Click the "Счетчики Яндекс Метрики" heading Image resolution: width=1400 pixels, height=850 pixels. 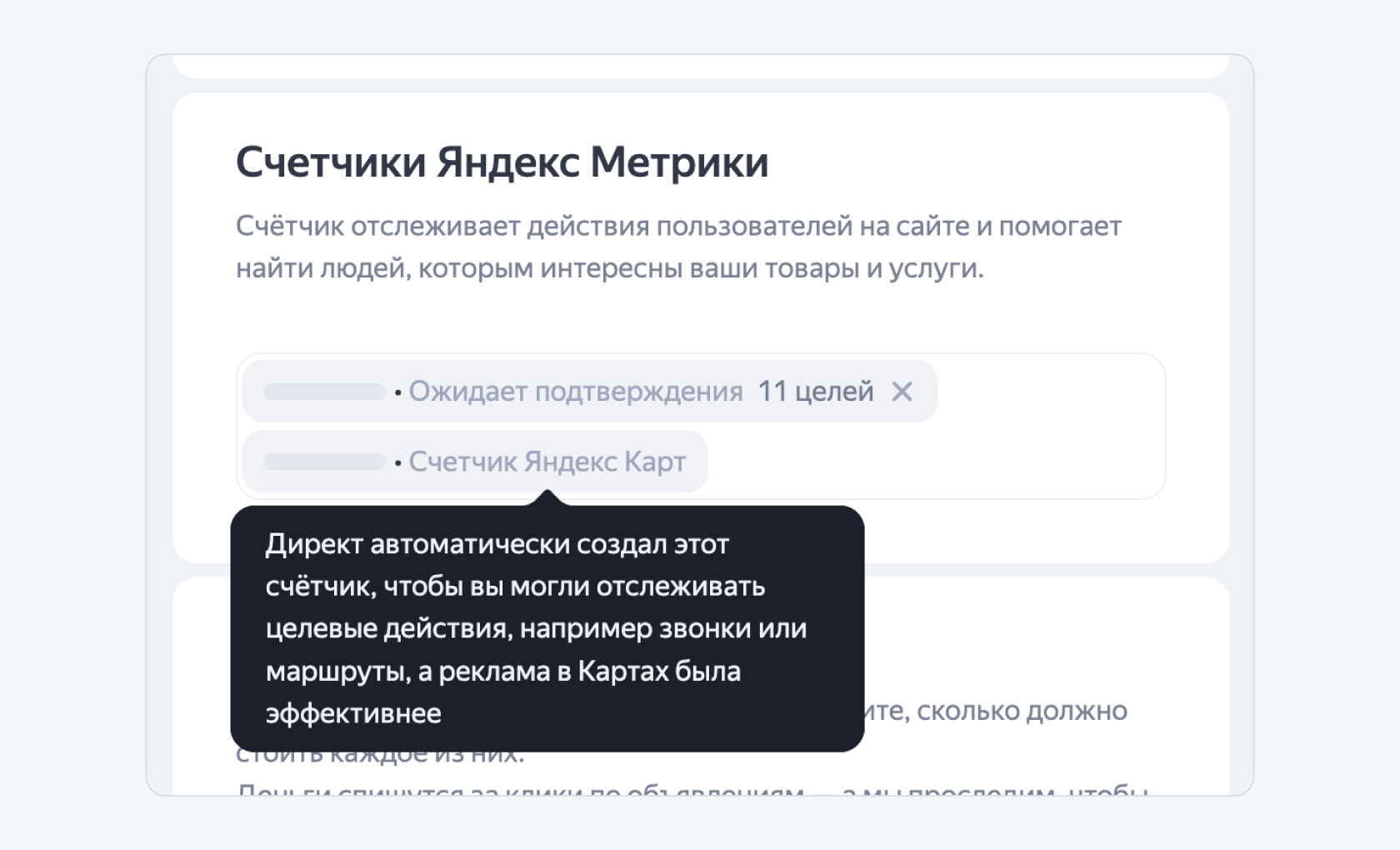pos(502,162)
